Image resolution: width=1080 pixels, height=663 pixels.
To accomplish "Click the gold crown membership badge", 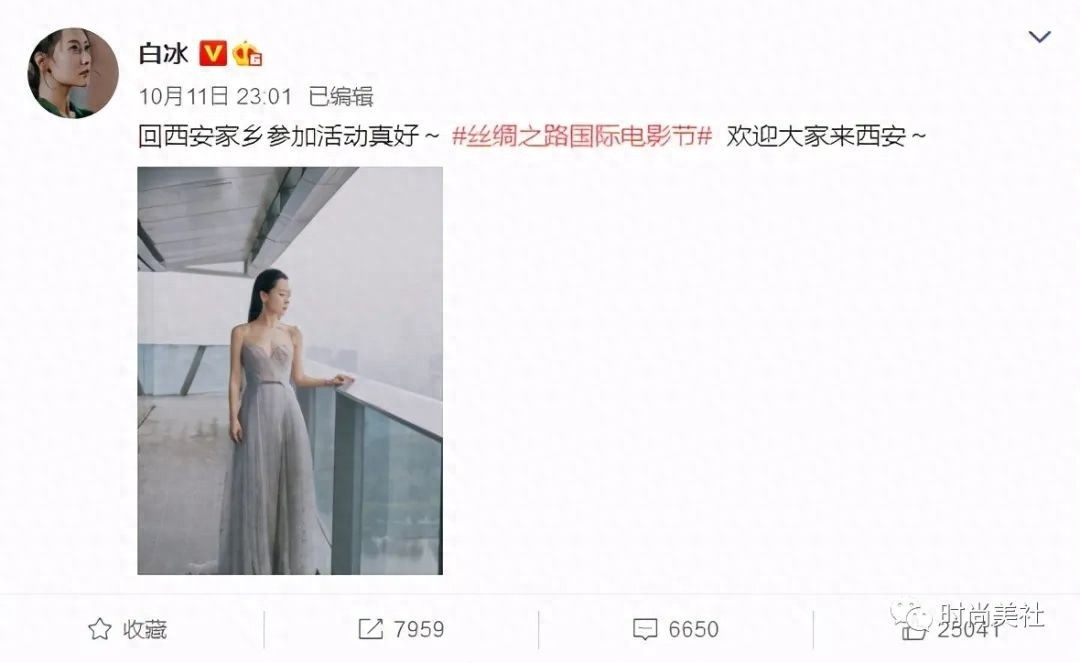I will tap(247, 54).
